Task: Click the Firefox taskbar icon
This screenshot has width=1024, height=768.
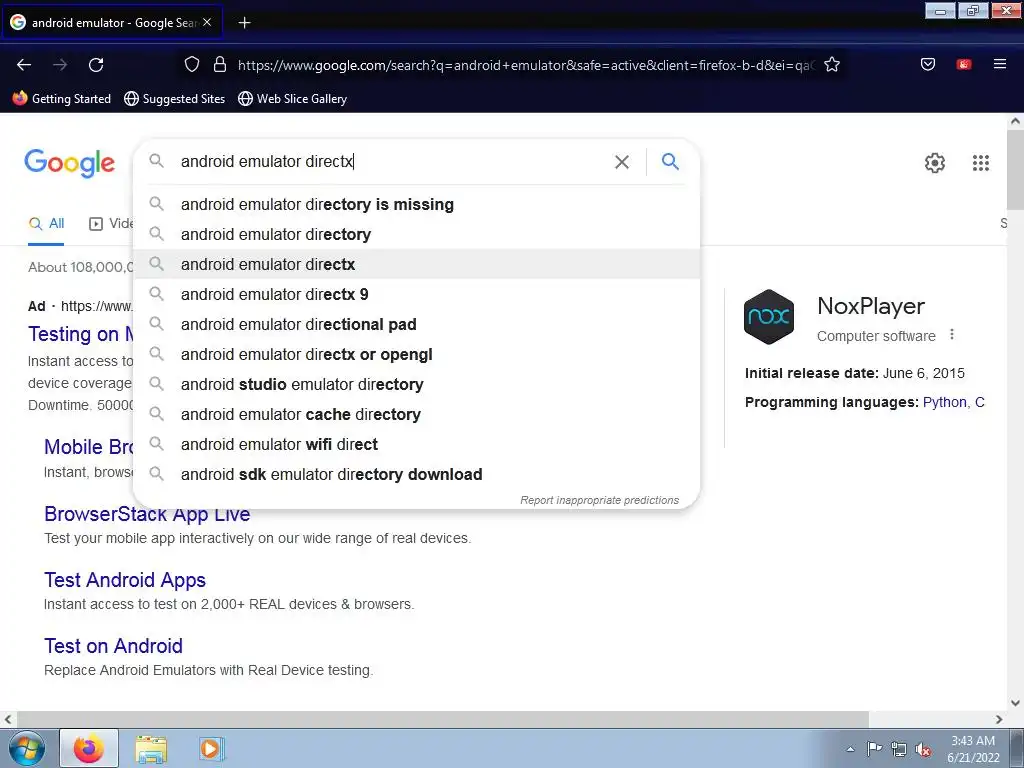Action: (x=89, y=748)
